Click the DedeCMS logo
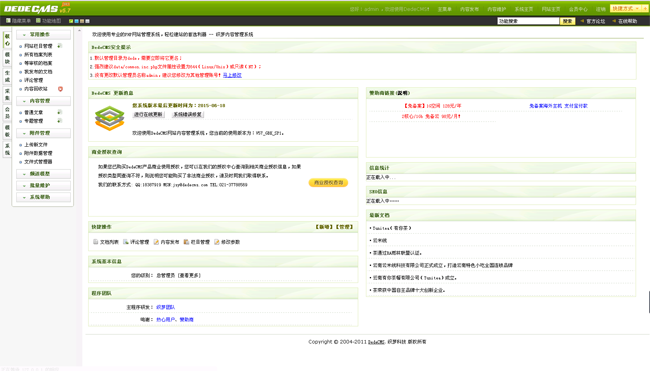 tap(37, 8)
